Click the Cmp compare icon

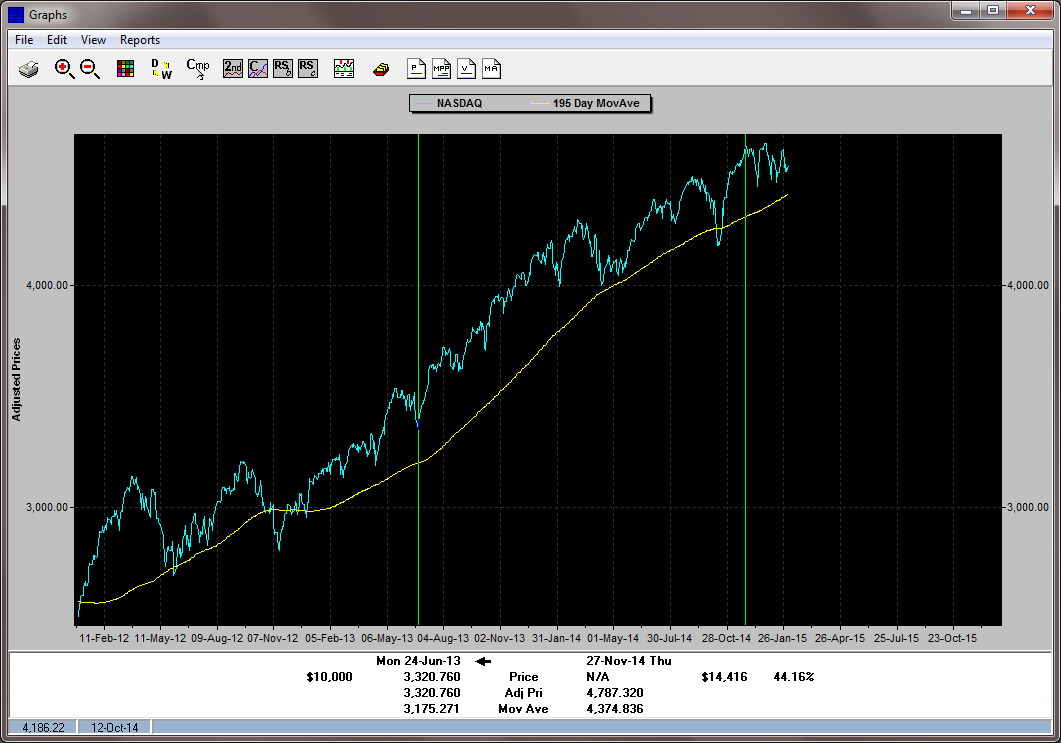[x=198, y=69]
